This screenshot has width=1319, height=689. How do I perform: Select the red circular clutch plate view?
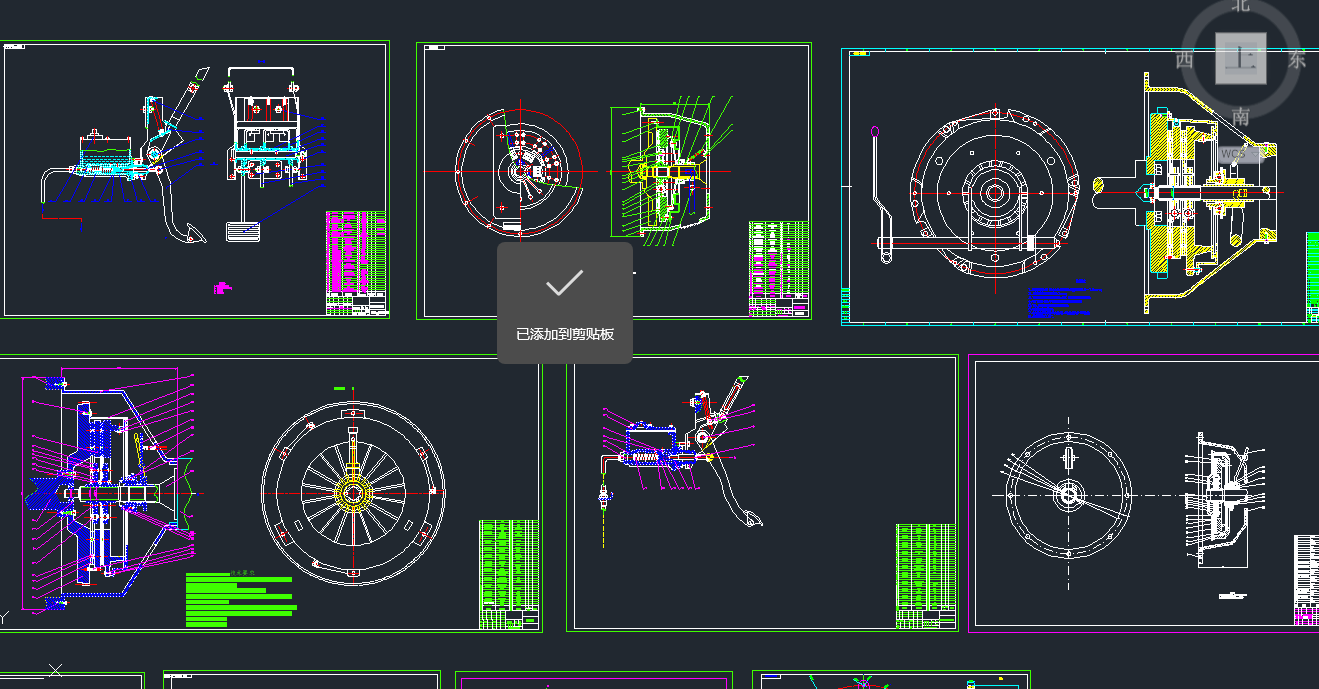pyautogui.click(x=520, y=171)
